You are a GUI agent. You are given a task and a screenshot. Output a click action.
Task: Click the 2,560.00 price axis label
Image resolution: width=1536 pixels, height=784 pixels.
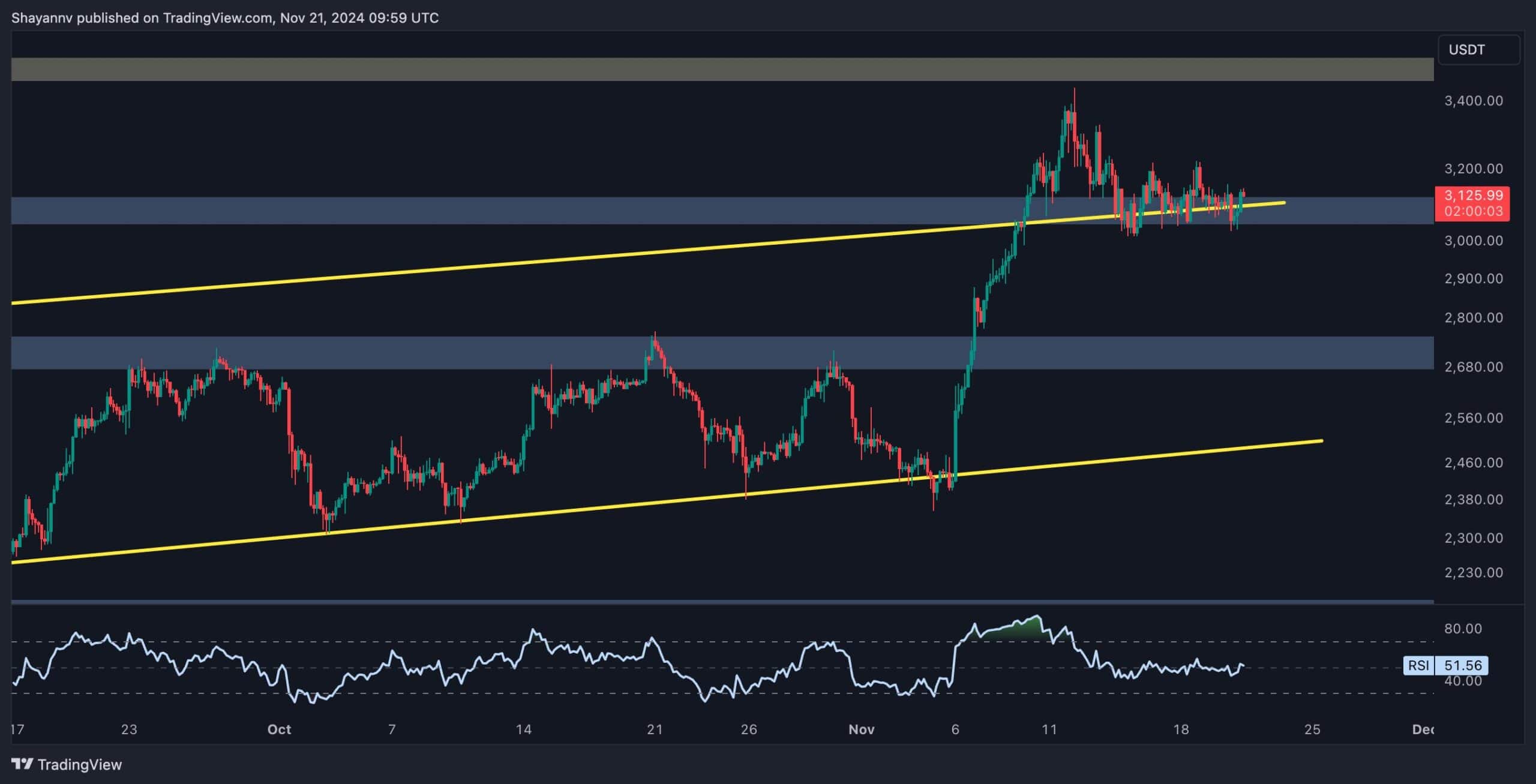1474,417
